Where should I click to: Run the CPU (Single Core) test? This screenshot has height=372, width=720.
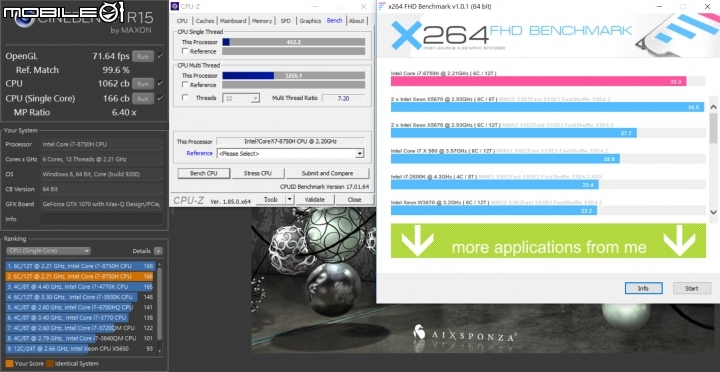point(143,98)
